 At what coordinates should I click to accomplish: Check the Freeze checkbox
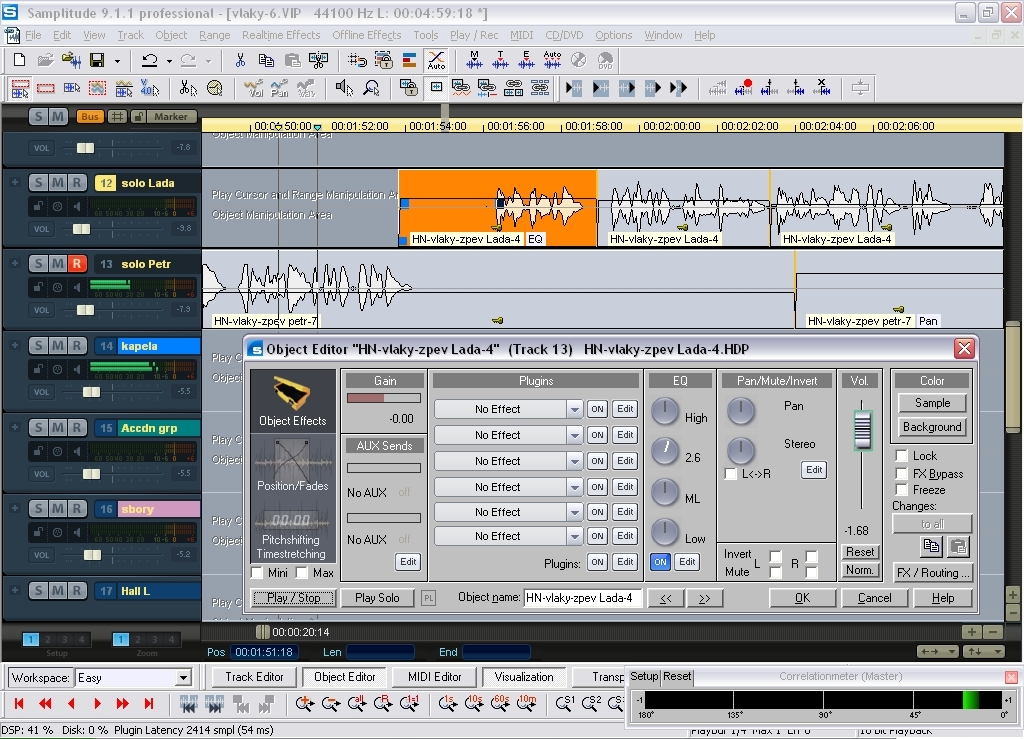(x=902, y=490)
